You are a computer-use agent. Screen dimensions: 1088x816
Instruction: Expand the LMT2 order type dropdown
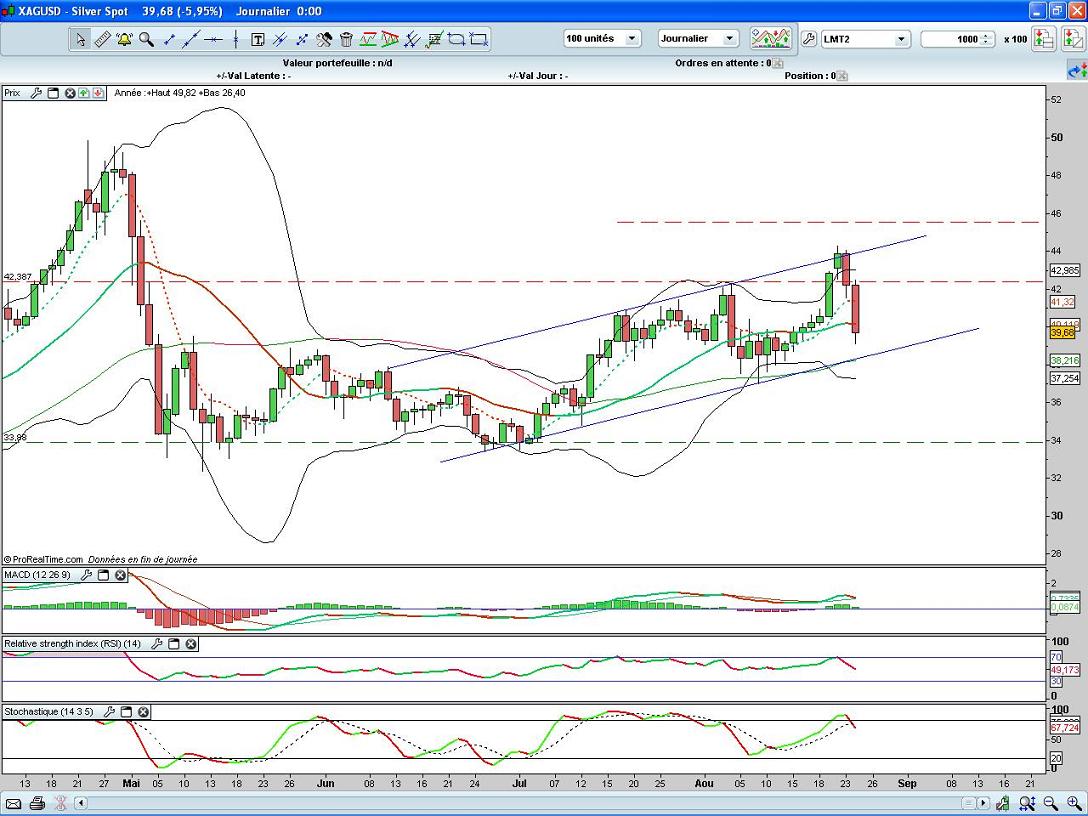pos(900,39)
